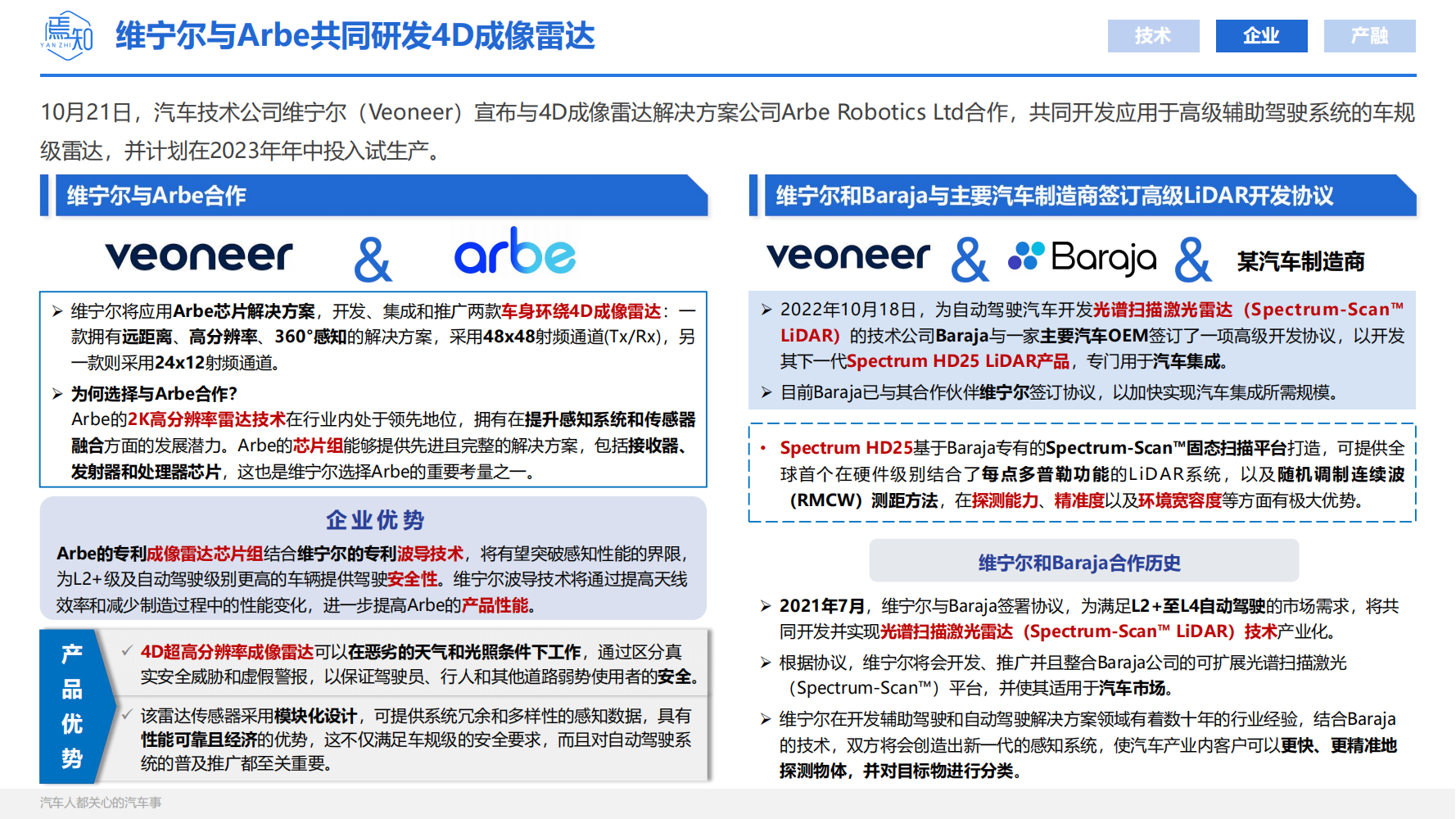Screen dimensions: 1456x819
Task: Click the 维宁尔和Baraja合作历史 heading
Action: point(1079,563)
